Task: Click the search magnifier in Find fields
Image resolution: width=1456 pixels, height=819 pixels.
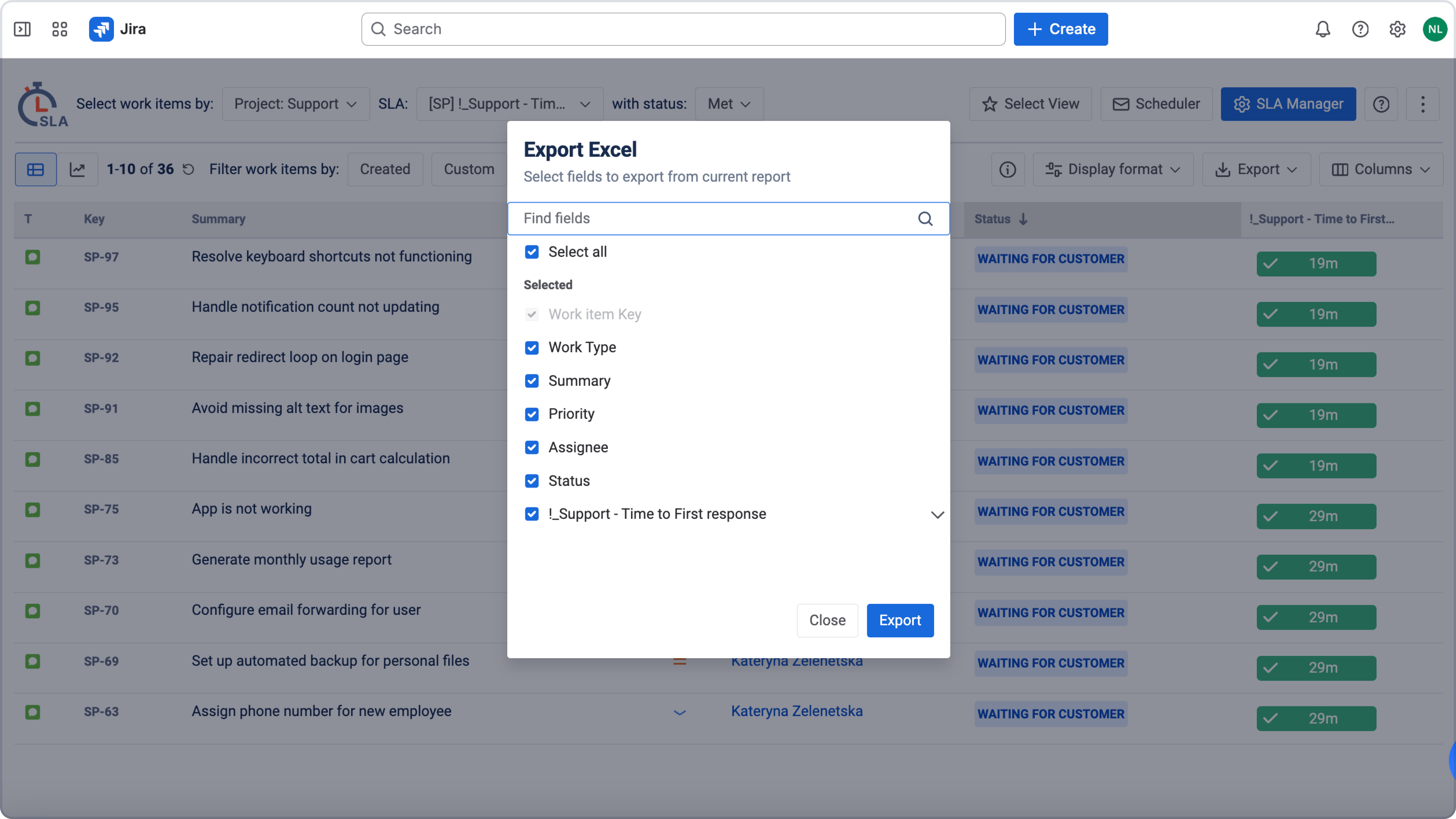Action: click(925, 219)
